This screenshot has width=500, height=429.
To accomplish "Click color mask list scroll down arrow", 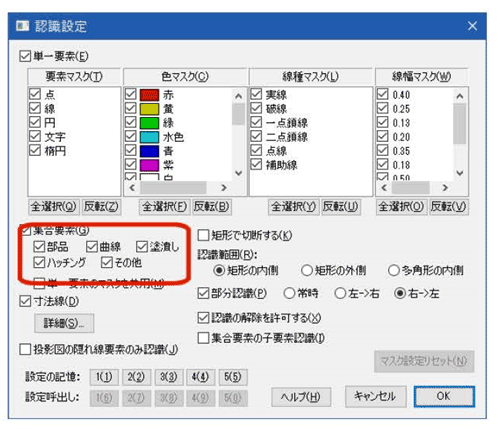I will (239, 173).
